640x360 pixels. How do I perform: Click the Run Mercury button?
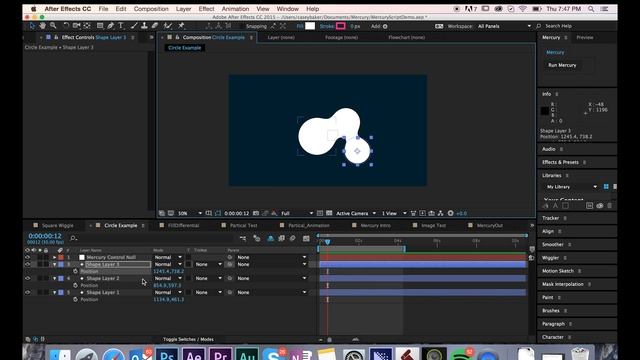coord(562,65)
